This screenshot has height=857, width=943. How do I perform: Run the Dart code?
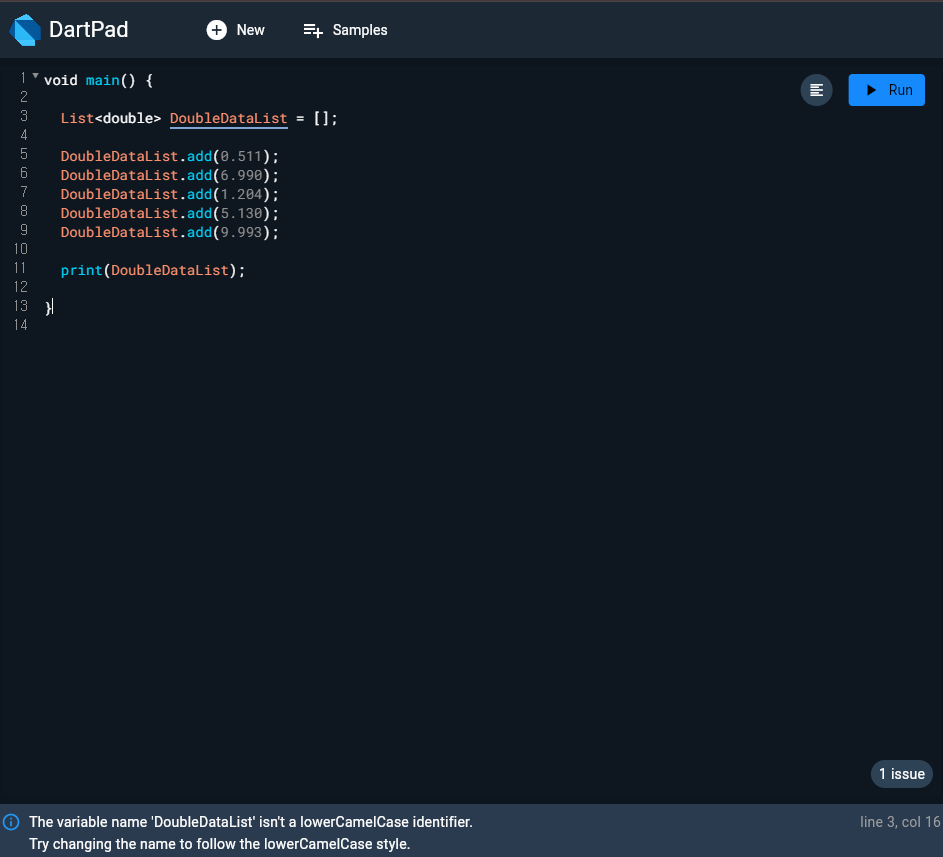(886, 90)
